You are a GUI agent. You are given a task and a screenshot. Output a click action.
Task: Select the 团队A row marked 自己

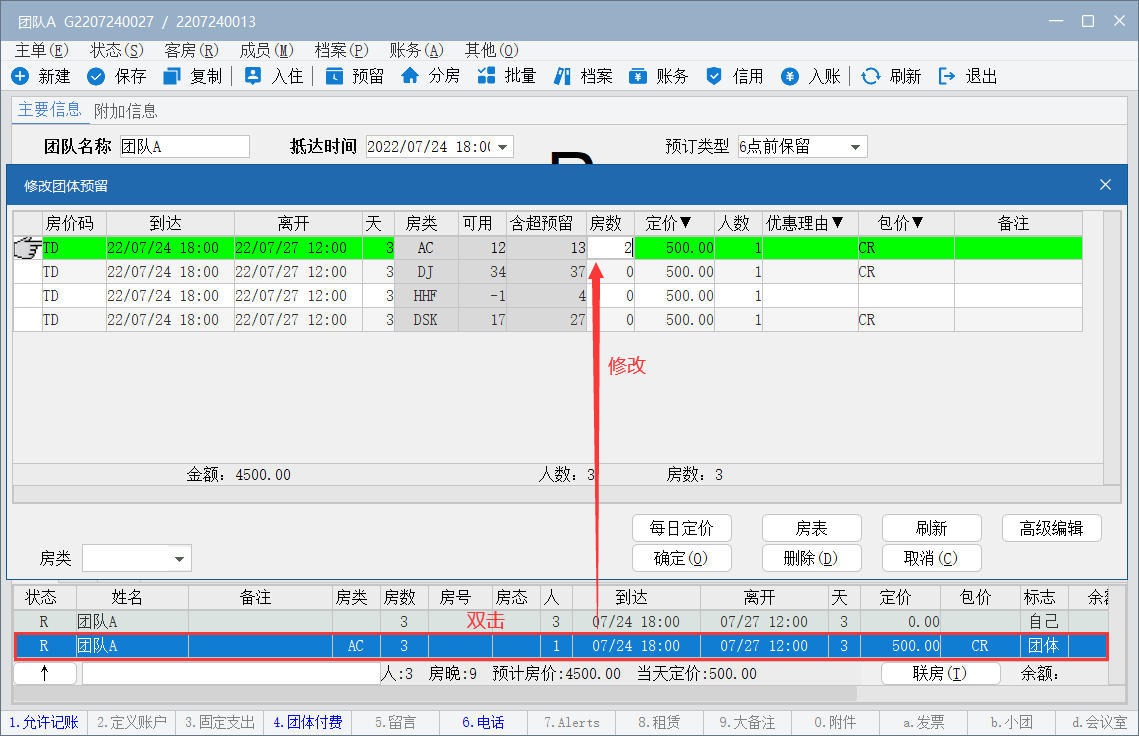coord(561,621)
